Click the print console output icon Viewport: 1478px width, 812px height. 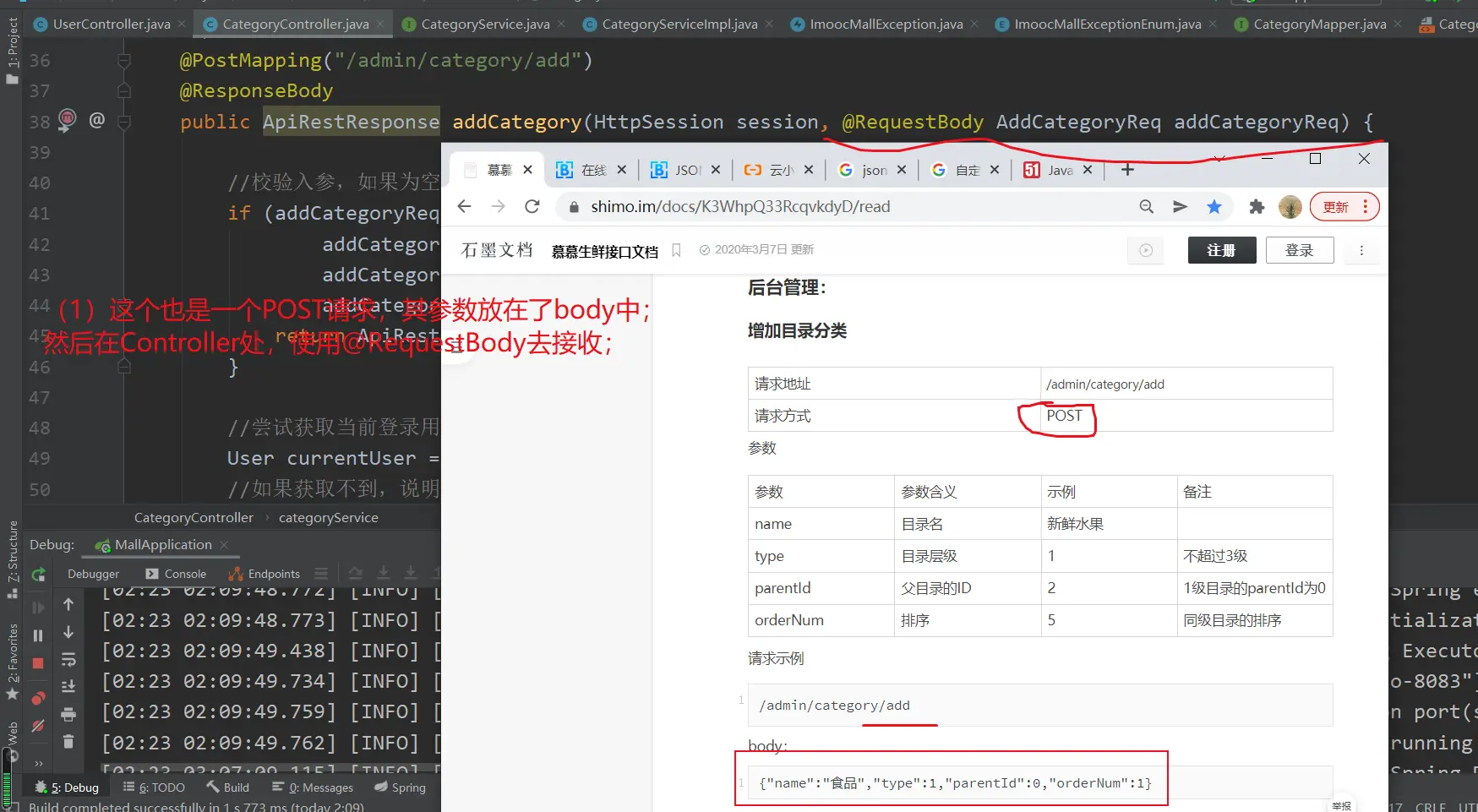(68, 715)
